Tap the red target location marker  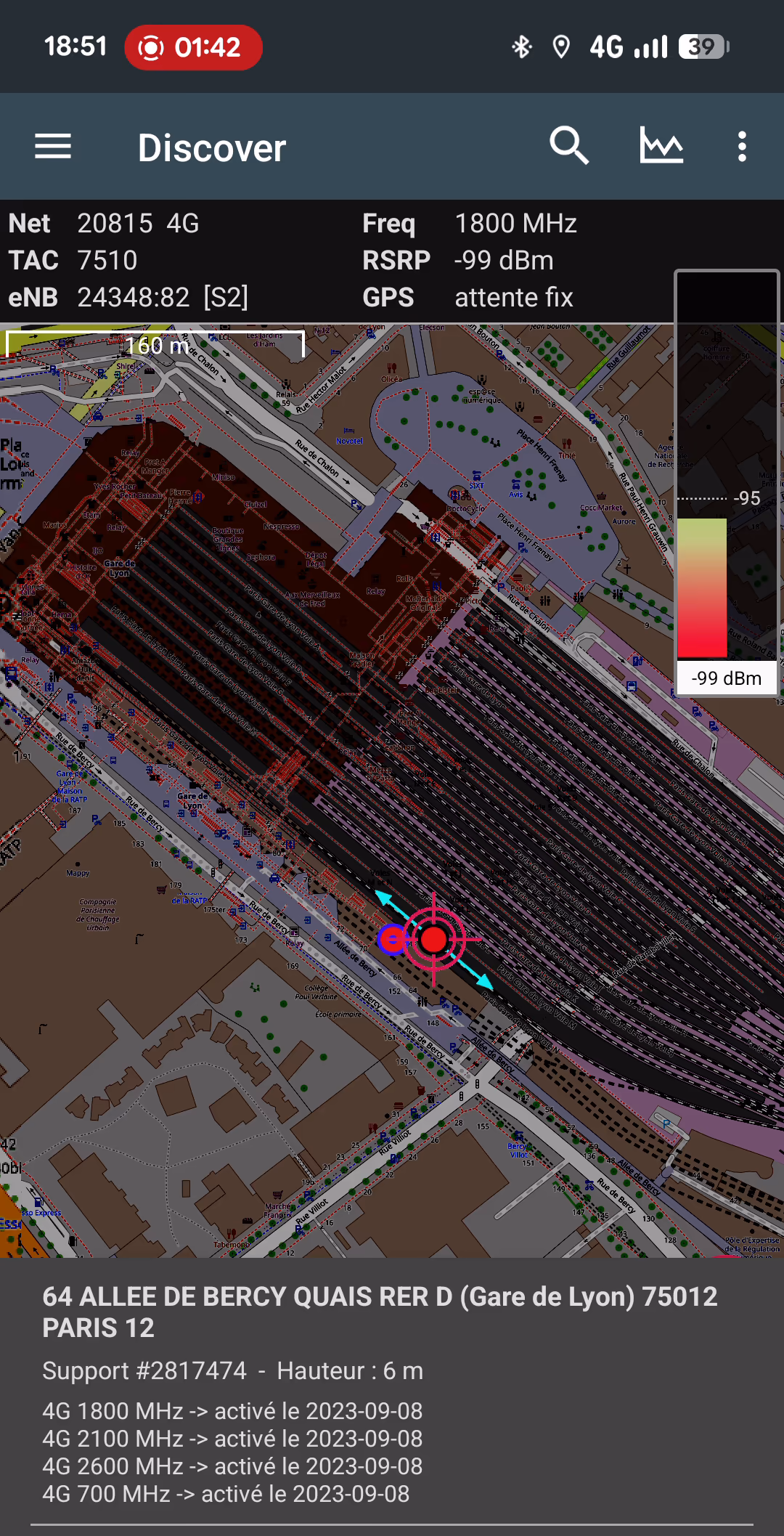click(434, 939)
